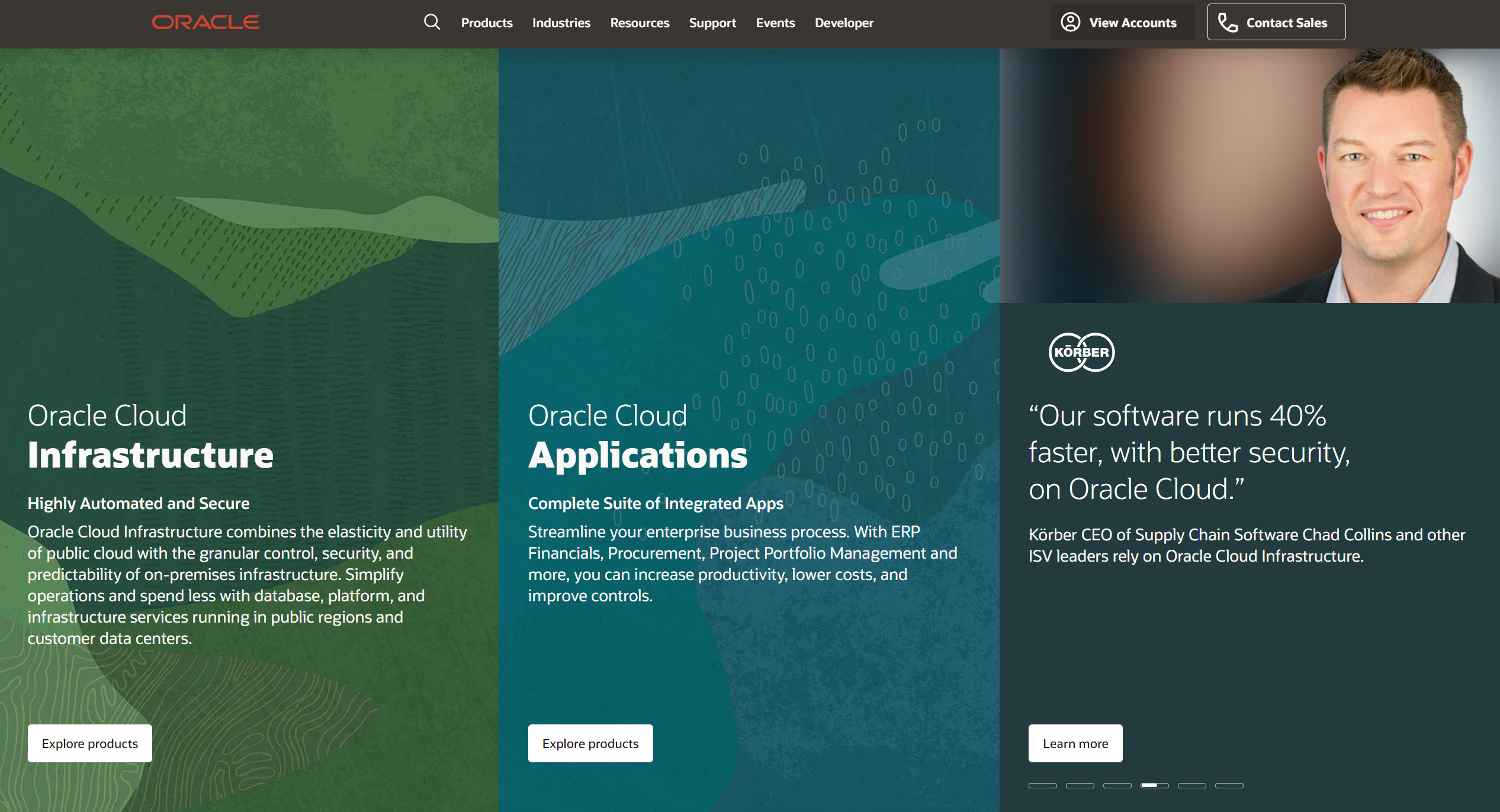Click the search magnifier icon
The width and height of the screenshot is (1500, 812).
pyautogui.click(x=432, y=22)
